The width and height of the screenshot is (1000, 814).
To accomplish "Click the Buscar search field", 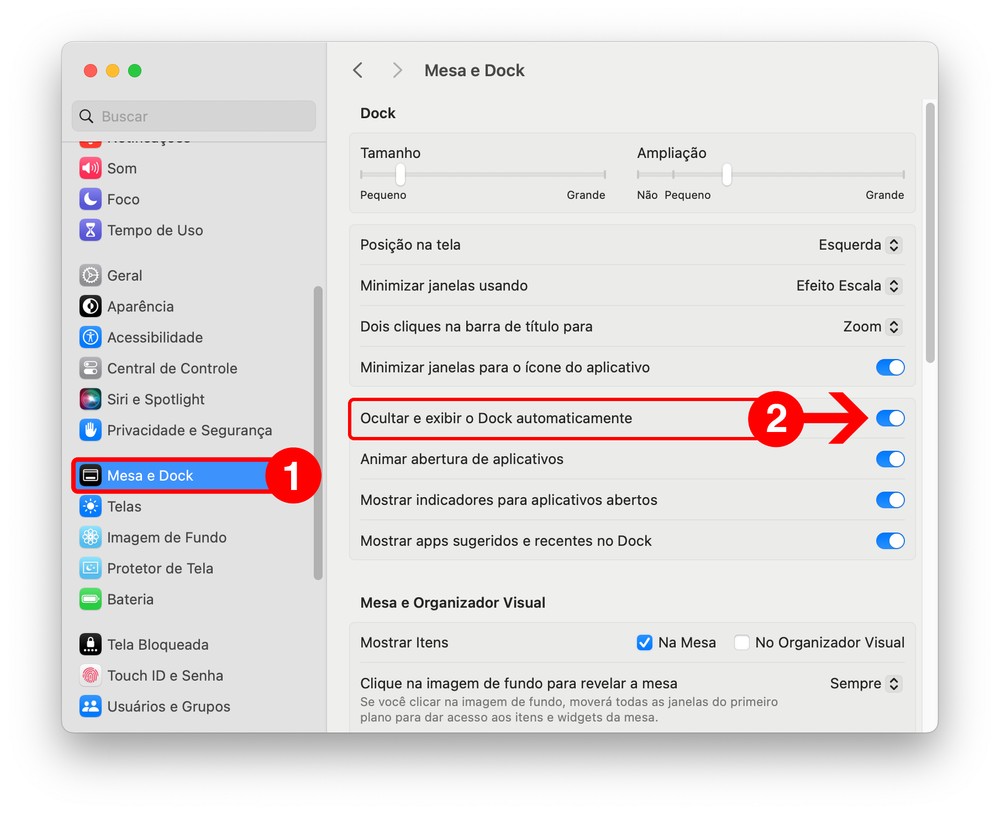I will [194, 116].
